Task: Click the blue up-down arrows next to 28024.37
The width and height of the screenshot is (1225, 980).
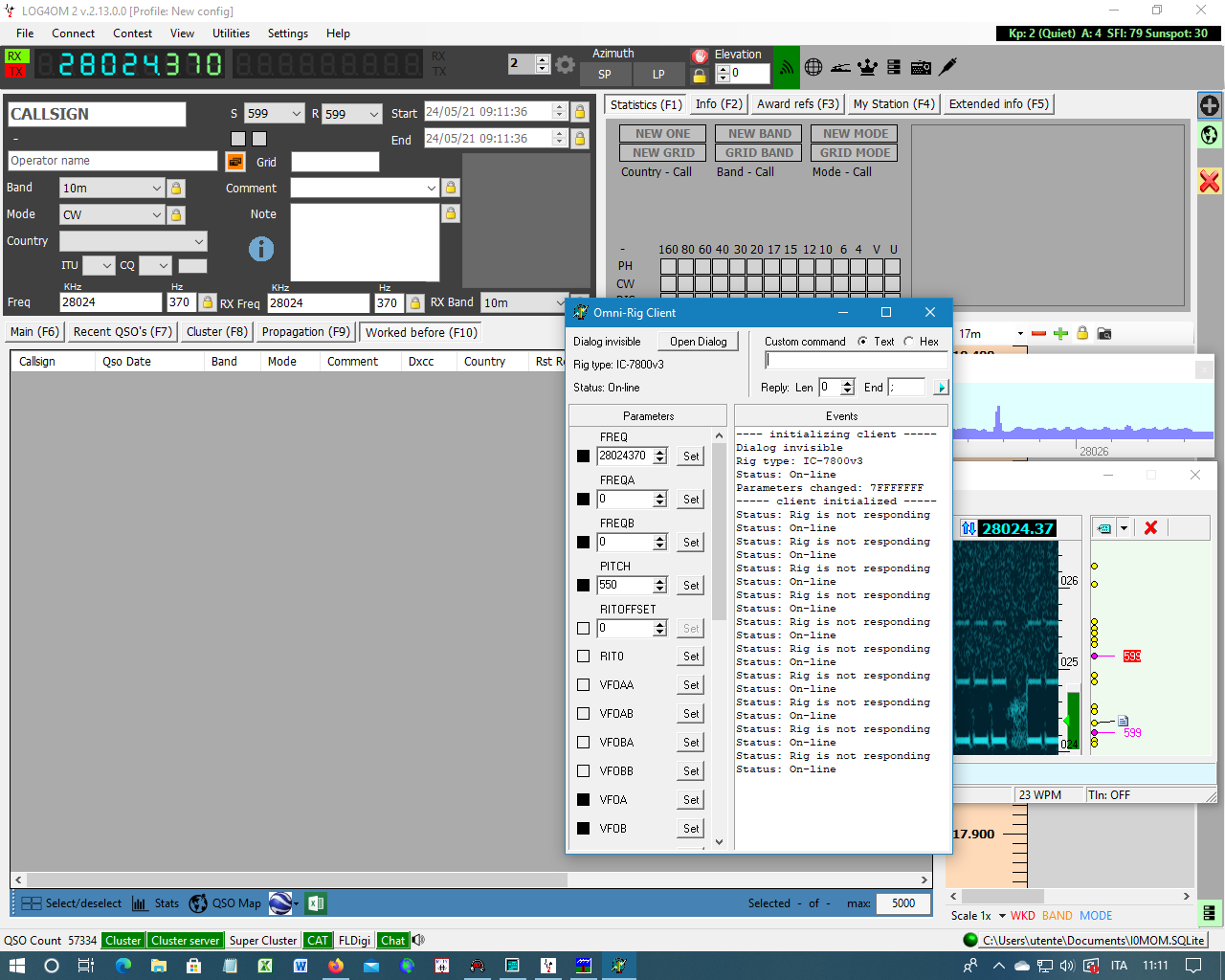Action: pos(969,528)
